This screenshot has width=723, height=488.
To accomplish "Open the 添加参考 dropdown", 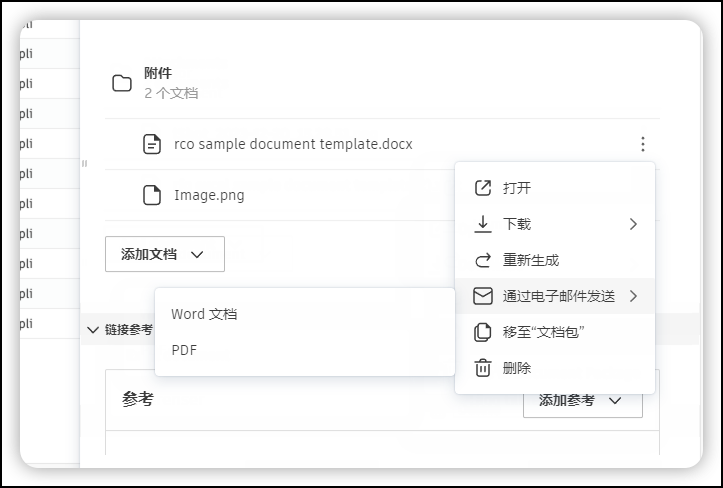I will click(582, 400).
